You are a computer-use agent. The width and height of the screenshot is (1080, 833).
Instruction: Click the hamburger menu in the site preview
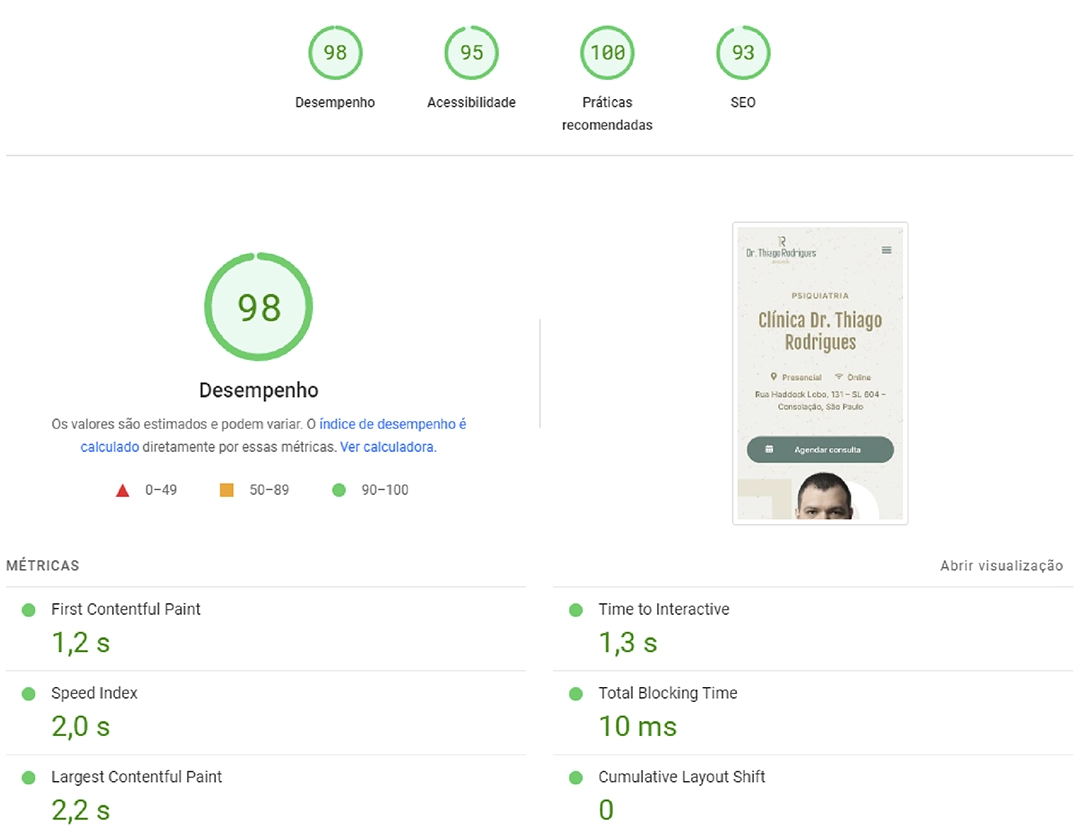886,250
